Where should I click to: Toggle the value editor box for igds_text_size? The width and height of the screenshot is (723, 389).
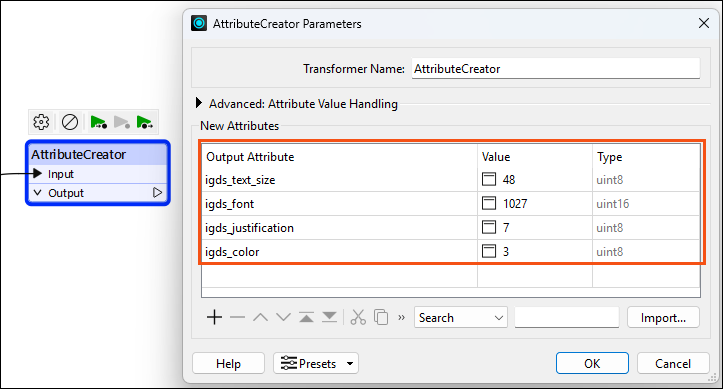489,179
